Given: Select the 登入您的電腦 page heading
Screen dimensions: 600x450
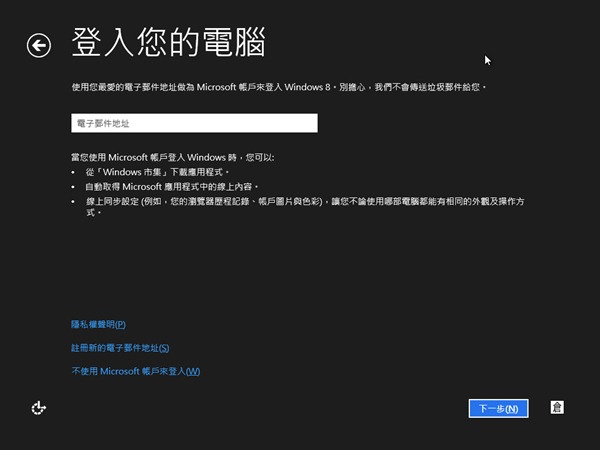Looking at the screenshot, I should tap(168, 42).
